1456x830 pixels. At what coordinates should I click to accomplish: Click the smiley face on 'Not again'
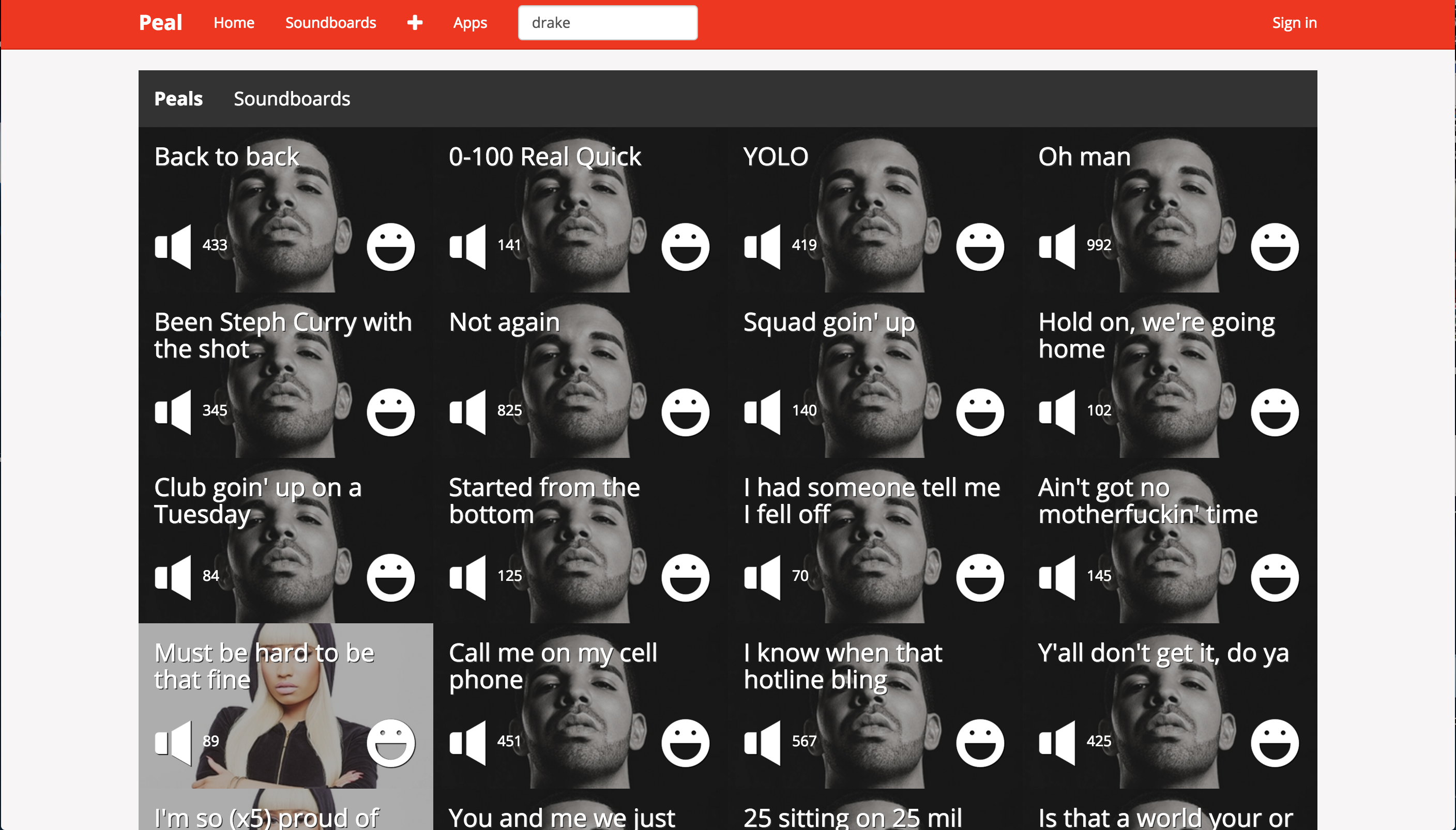click(x=685, y=411)
